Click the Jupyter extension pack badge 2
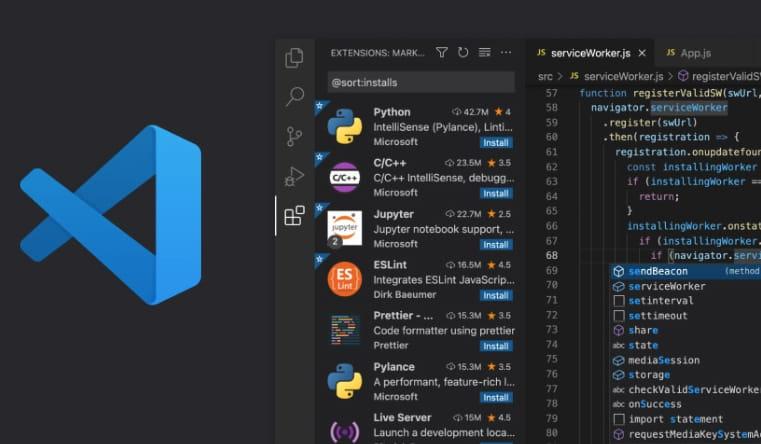The width and height of the screenshot is (761, 444). (x=334, y=241)
